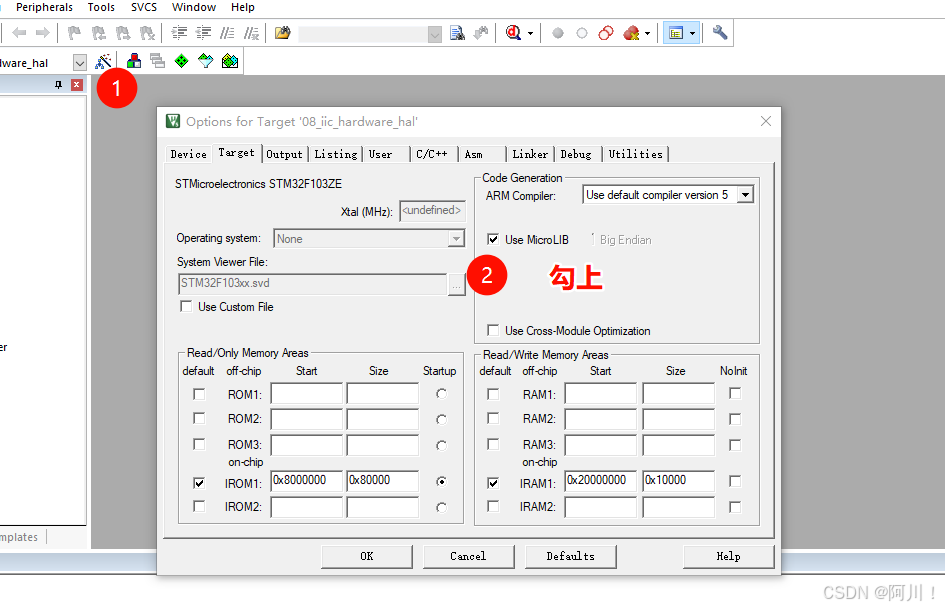Expand the breakpoints dropdown arrow
The image size is (945, 608).
coord(647,34)
